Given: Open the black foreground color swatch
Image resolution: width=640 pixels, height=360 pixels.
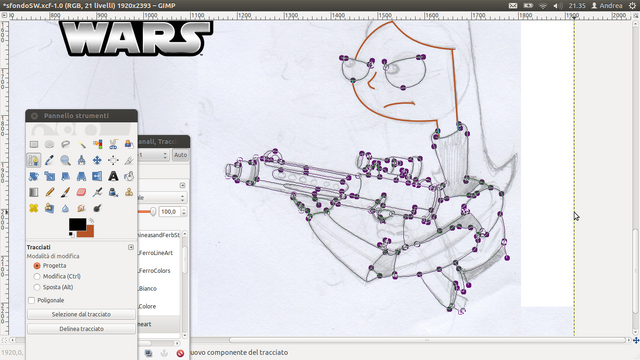Looking at the screenshot, I should [77, 224].
